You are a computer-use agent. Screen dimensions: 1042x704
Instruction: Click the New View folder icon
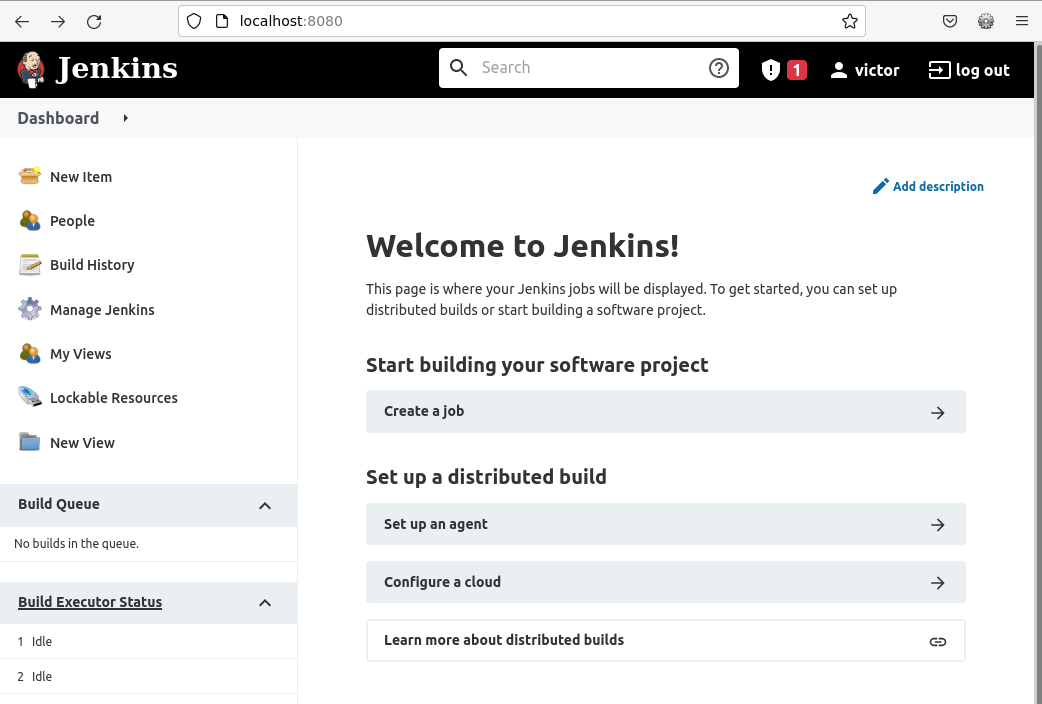tap(30, 442)
